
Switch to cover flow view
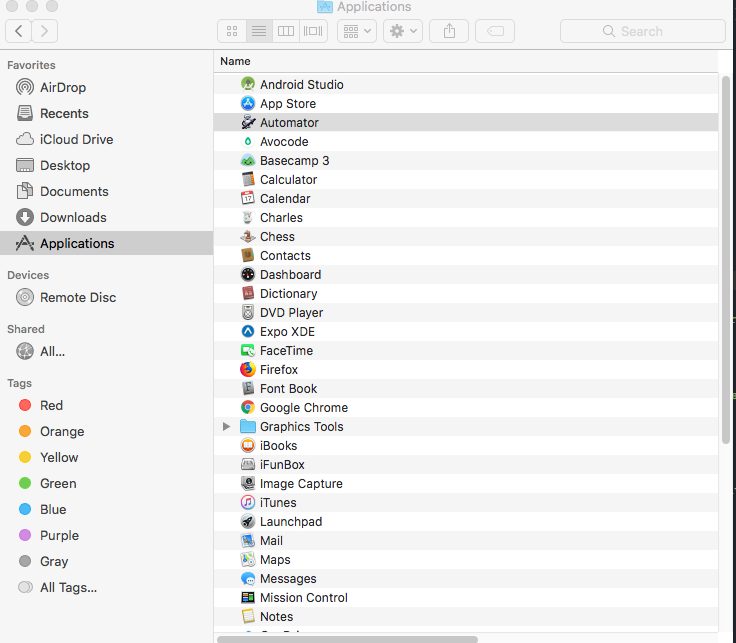tap(313, 31)
